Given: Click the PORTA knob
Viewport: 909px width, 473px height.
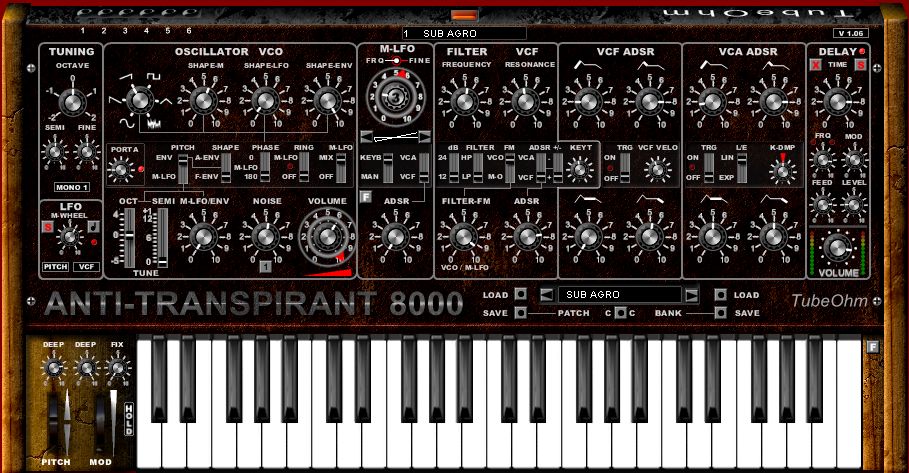Looking at the screenshot, I should point(121,170).
